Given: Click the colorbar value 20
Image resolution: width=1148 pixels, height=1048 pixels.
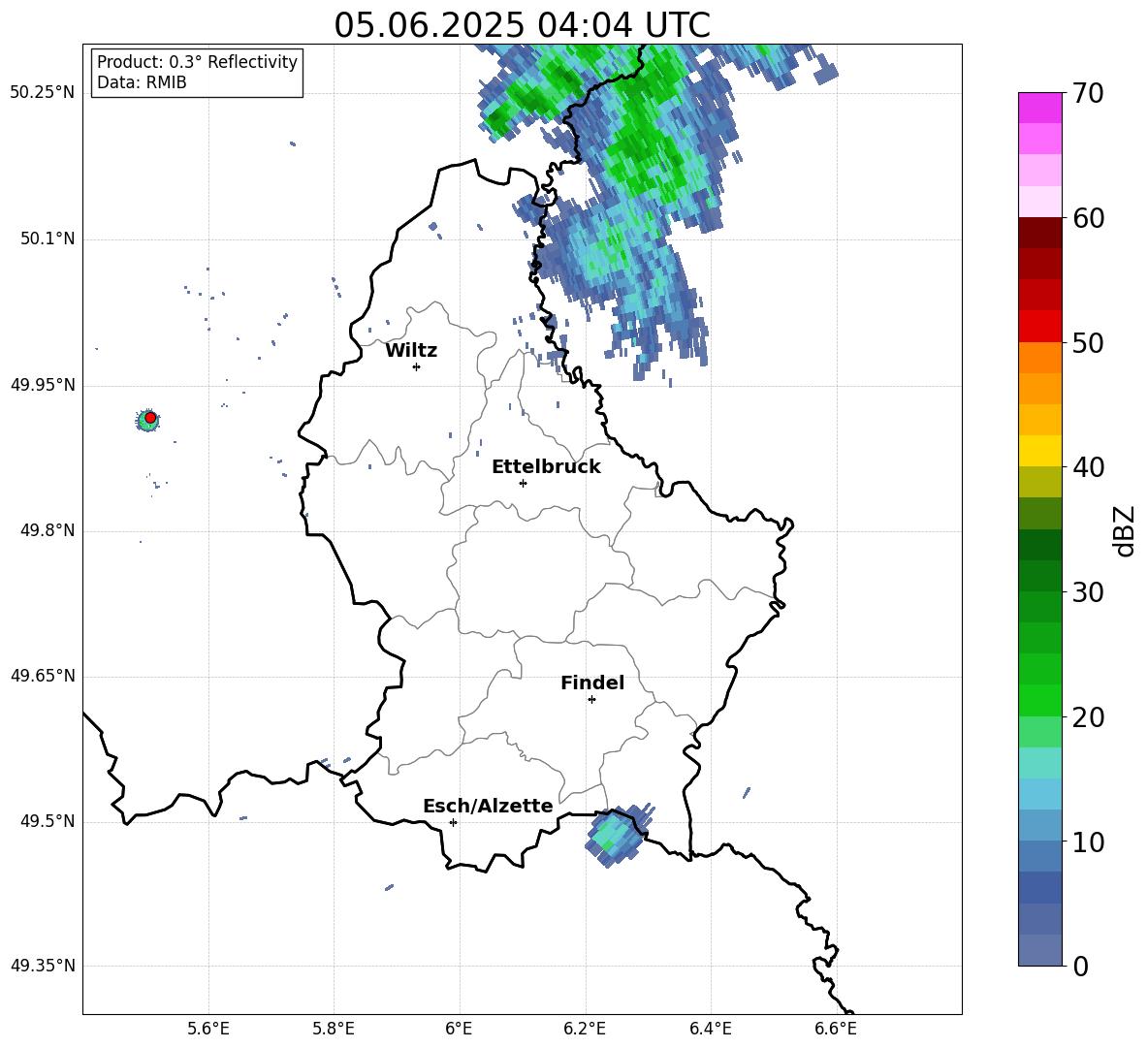Looking at the screenshot, I should (x=1088, y=717).
